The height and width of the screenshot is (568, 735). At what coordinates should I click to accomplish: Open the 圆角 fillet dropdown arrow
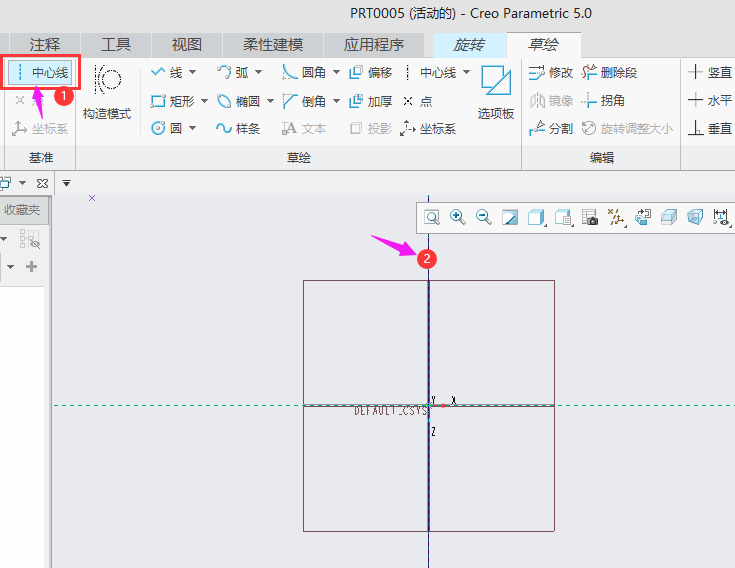tap(336, 73)
